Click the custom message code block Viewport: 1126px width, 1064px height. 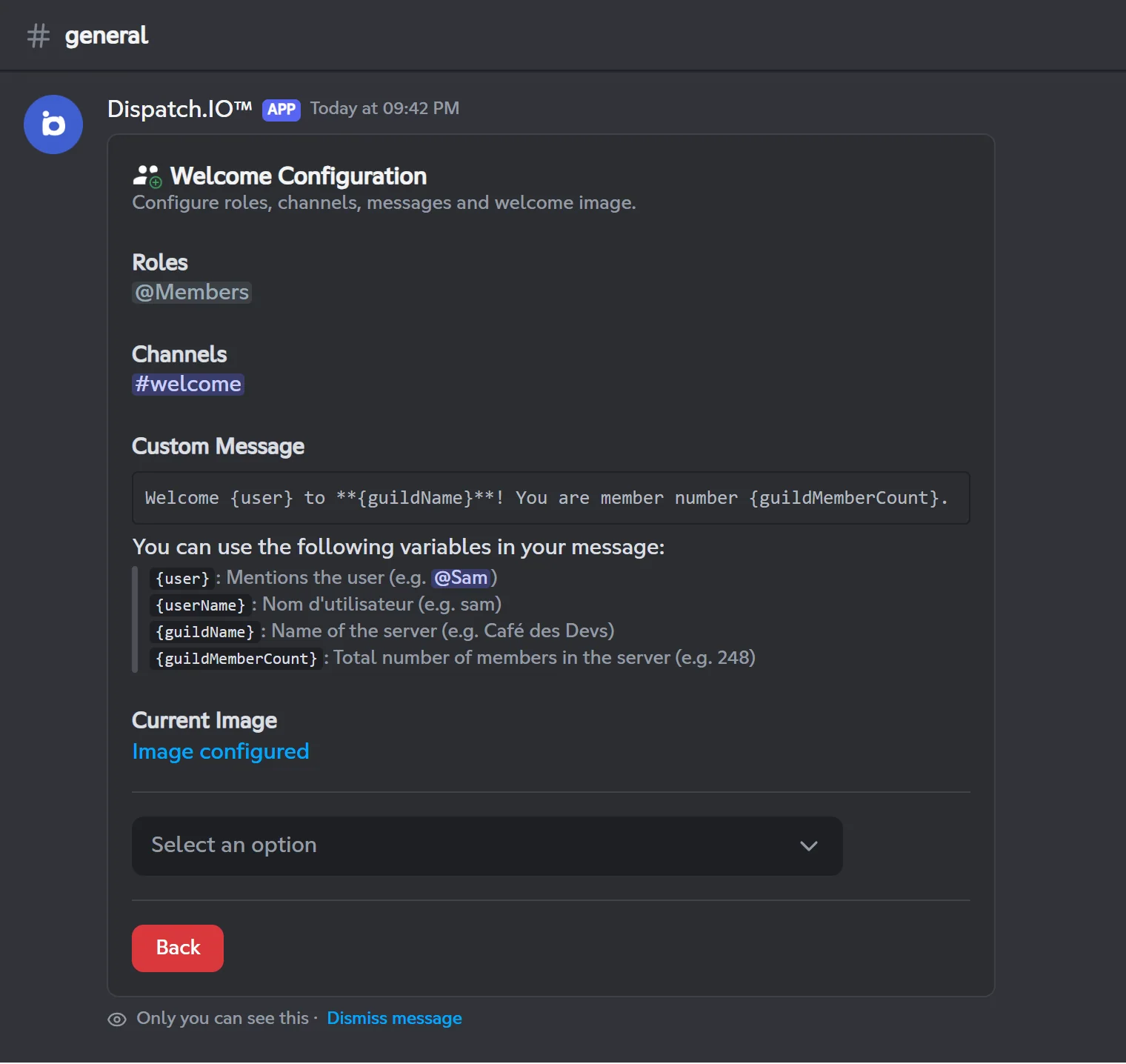[x=551, y=498]
